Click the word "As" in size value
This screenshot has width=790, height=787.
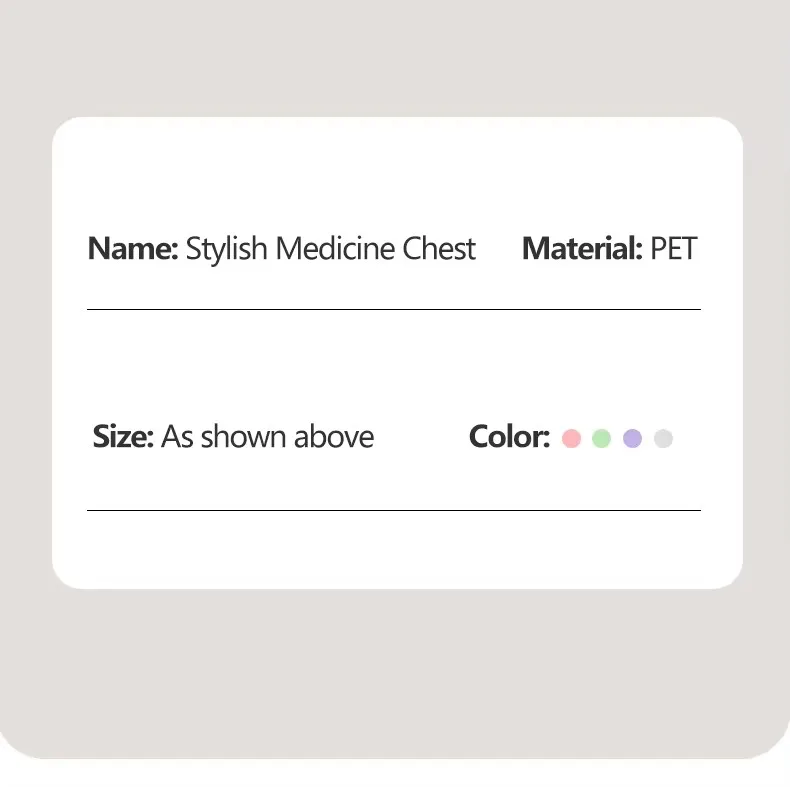[x=177, y=437]
